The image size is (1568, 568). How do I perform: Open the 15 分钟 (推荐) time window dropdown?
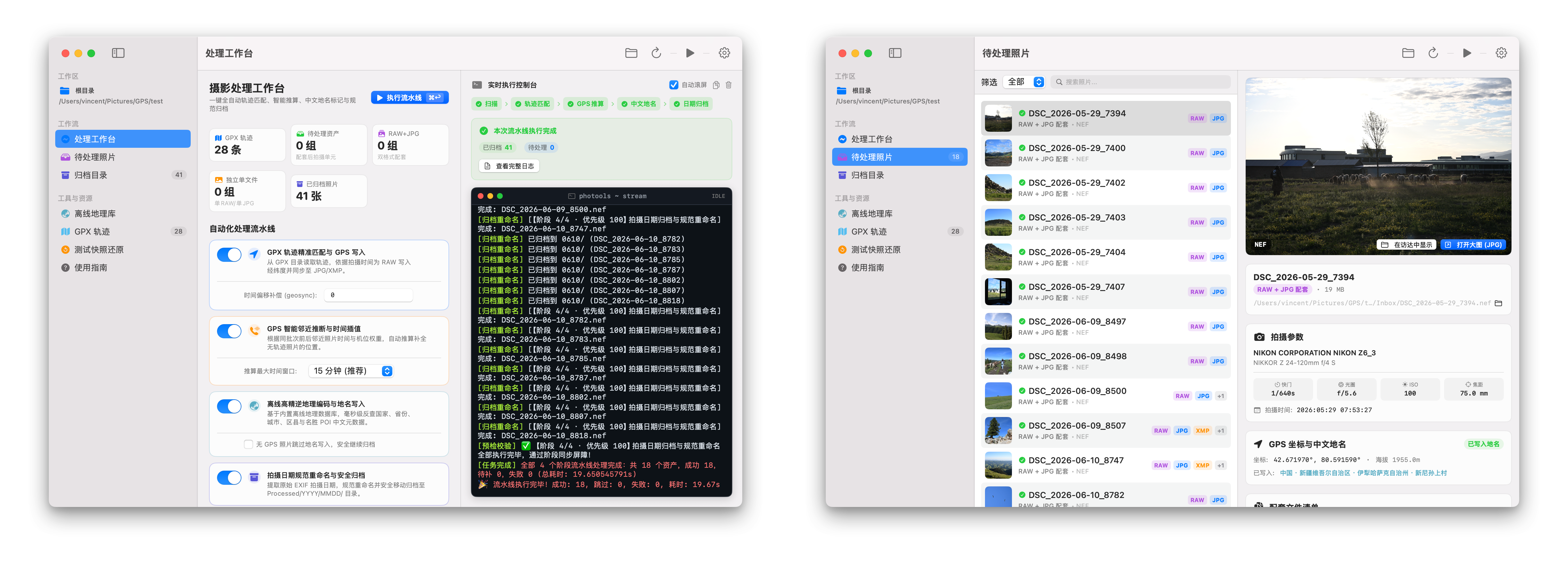tap(352, 371)
